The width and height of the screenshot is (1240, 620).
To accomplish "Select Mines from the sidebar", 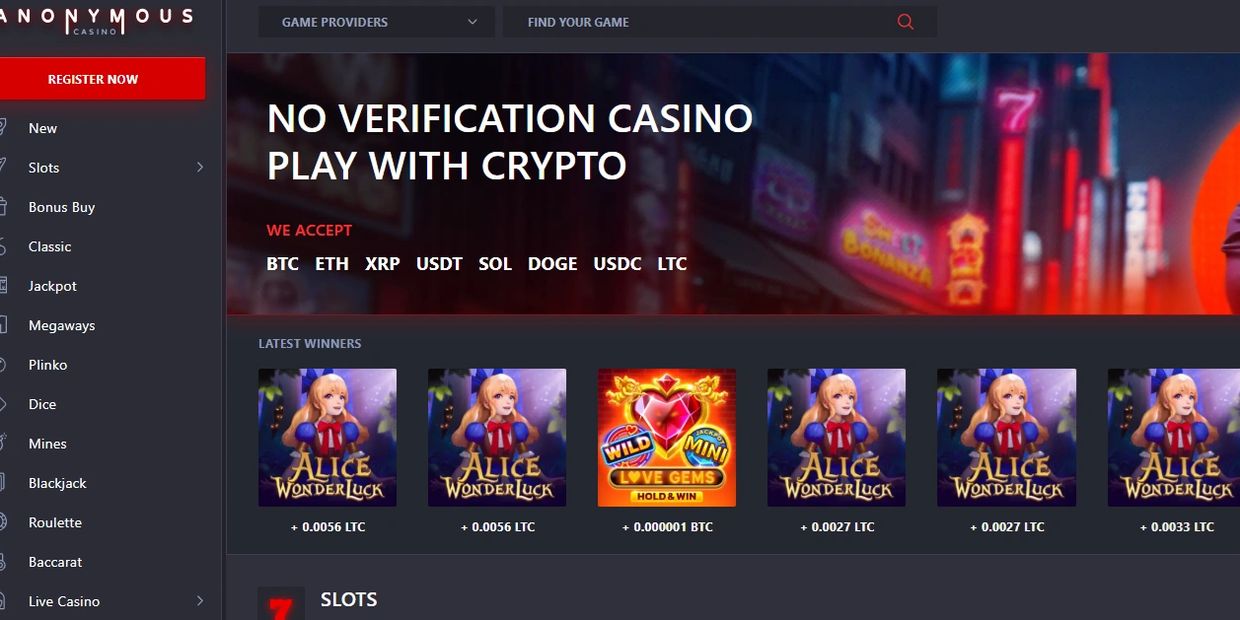I will click(47, 444).
